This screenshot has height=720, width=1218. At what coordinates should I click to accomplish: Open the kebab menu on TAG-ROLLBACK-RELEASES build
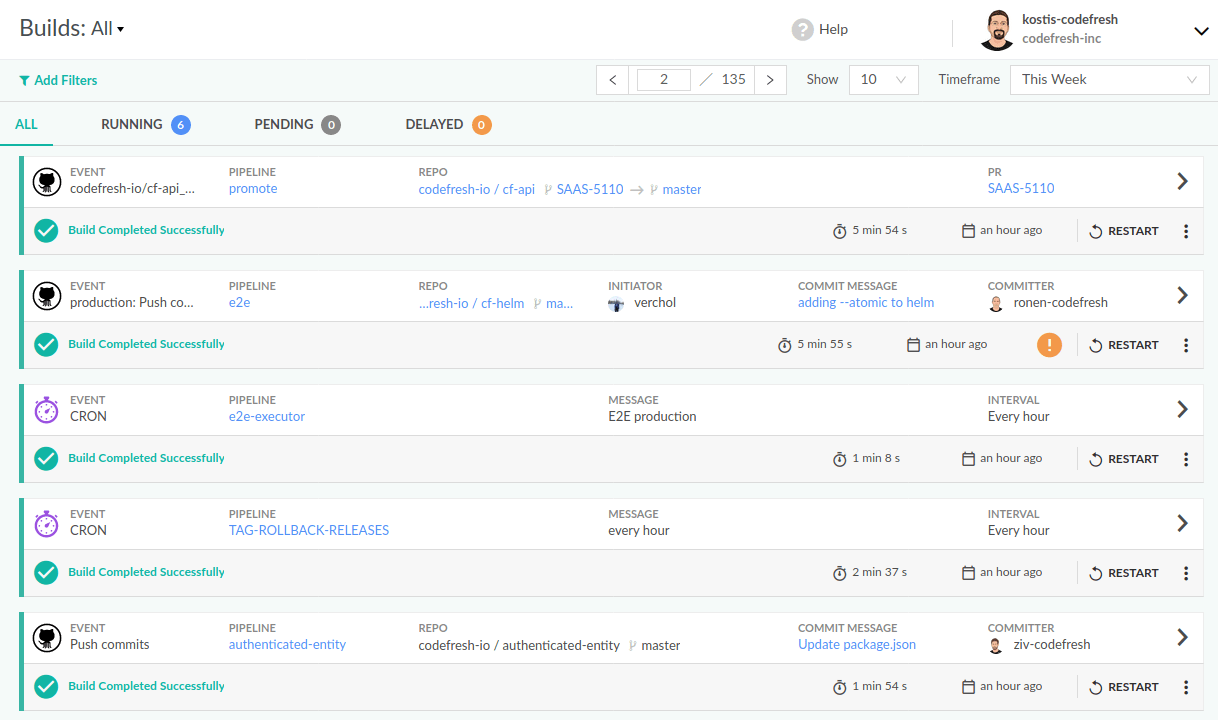1186,573
